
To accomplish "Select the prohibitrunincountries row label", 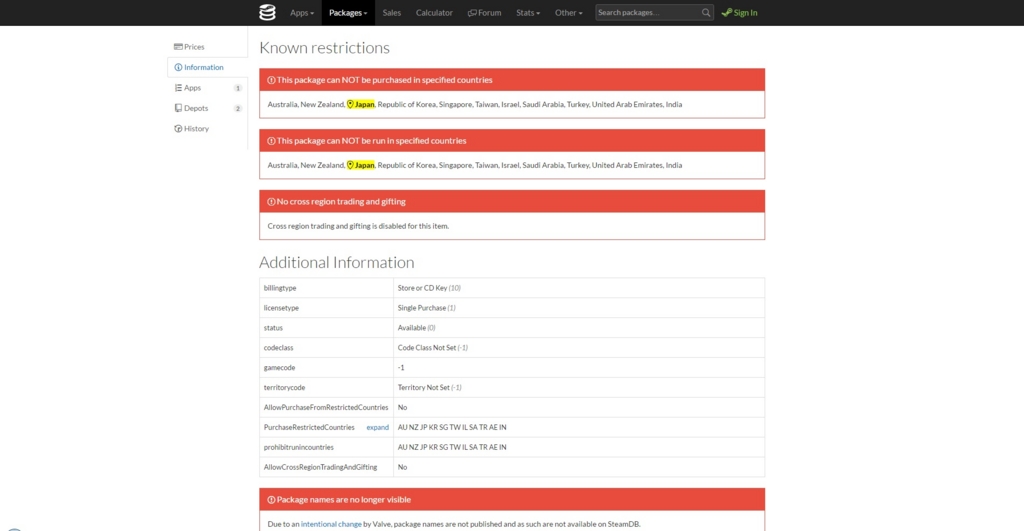I will pyautogui.click(x=298, y=447).
